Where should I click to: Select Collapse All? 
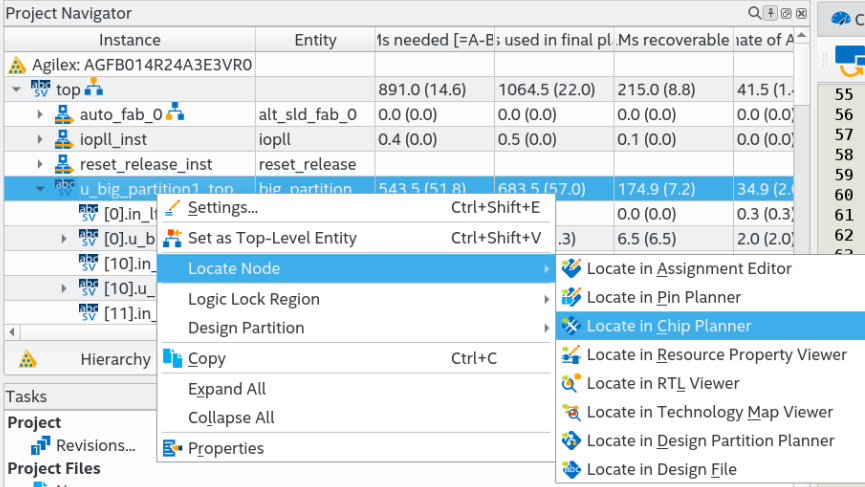coord(356,418)
